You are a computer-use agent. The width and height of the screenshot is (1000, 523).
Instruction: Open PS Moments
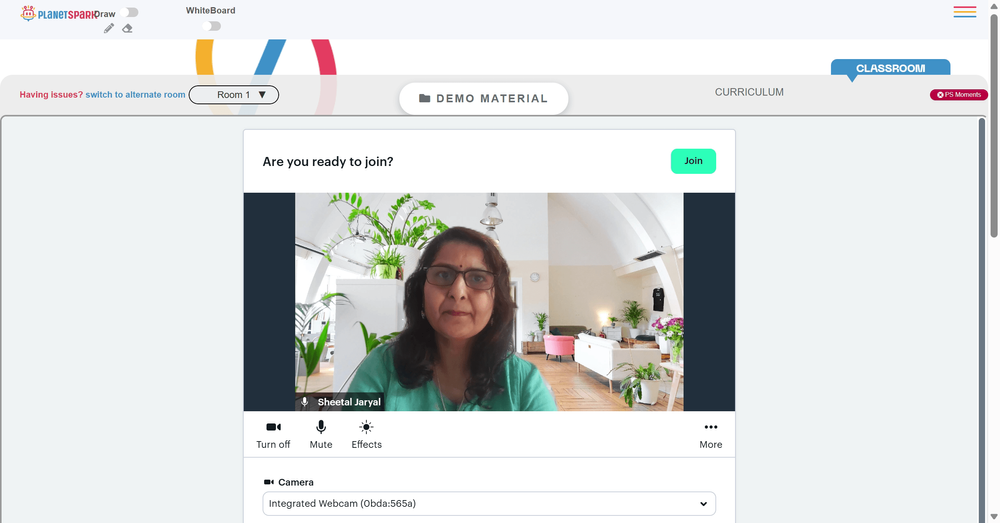coord(959,94)
